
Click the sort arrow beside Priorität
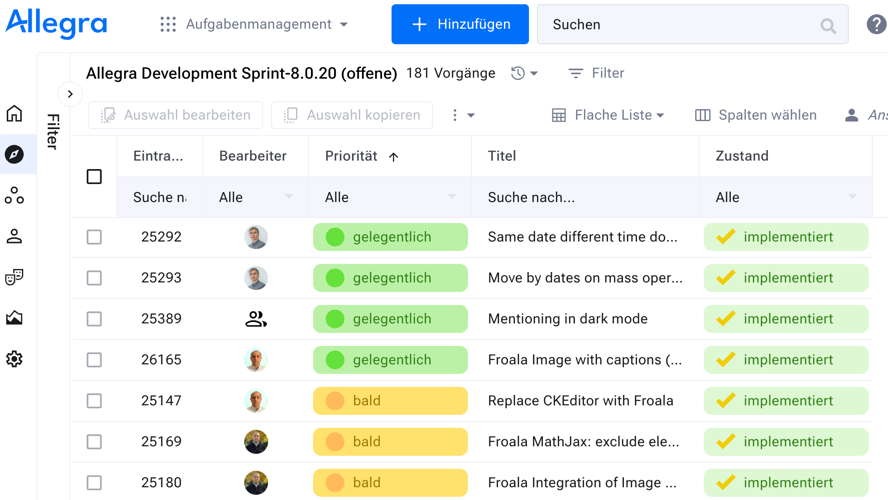(x=394, y=157)
